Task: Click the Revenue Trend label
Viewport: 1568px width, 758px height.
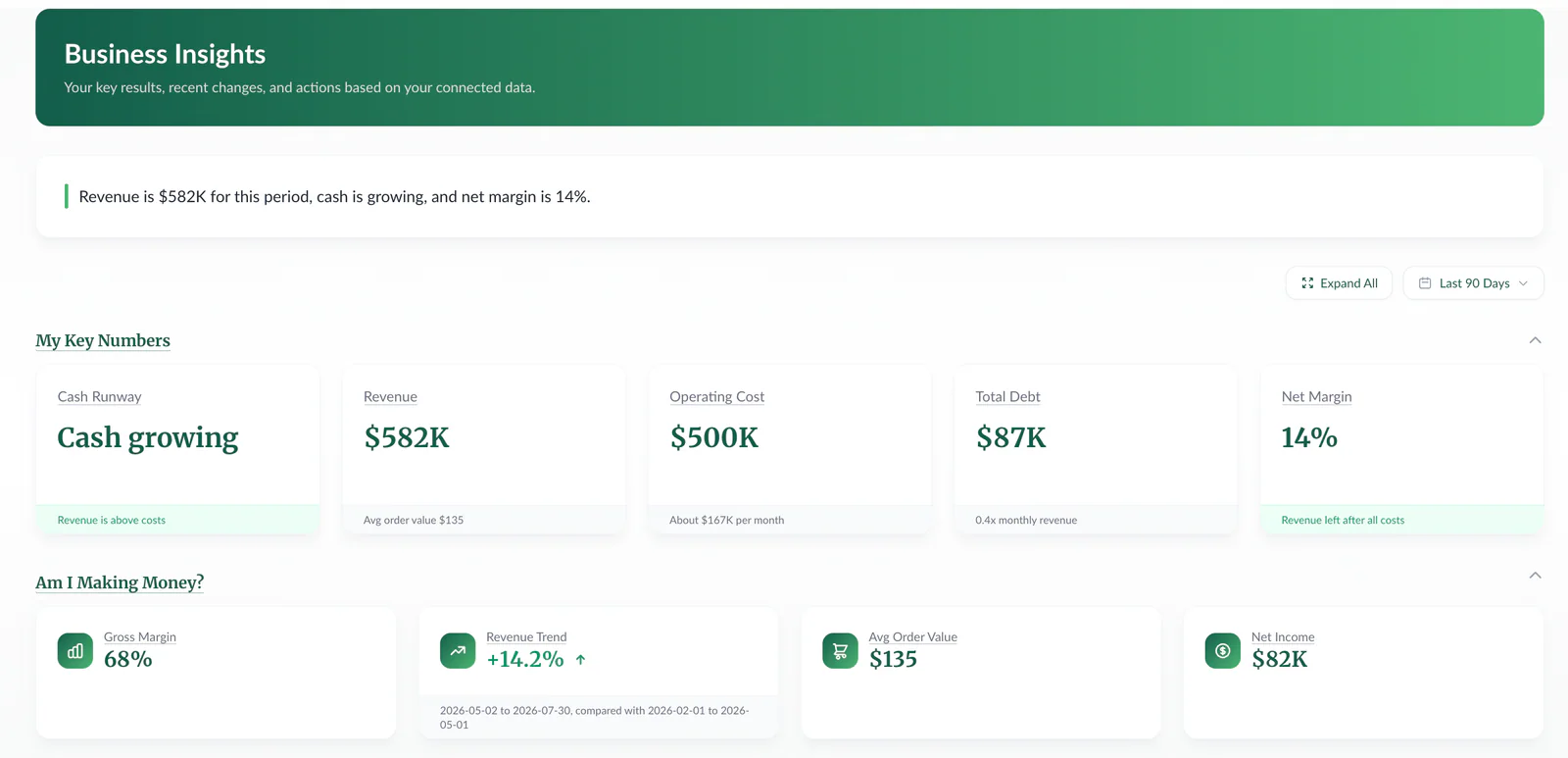Action: pyautogui.click(x=526, y=636)
